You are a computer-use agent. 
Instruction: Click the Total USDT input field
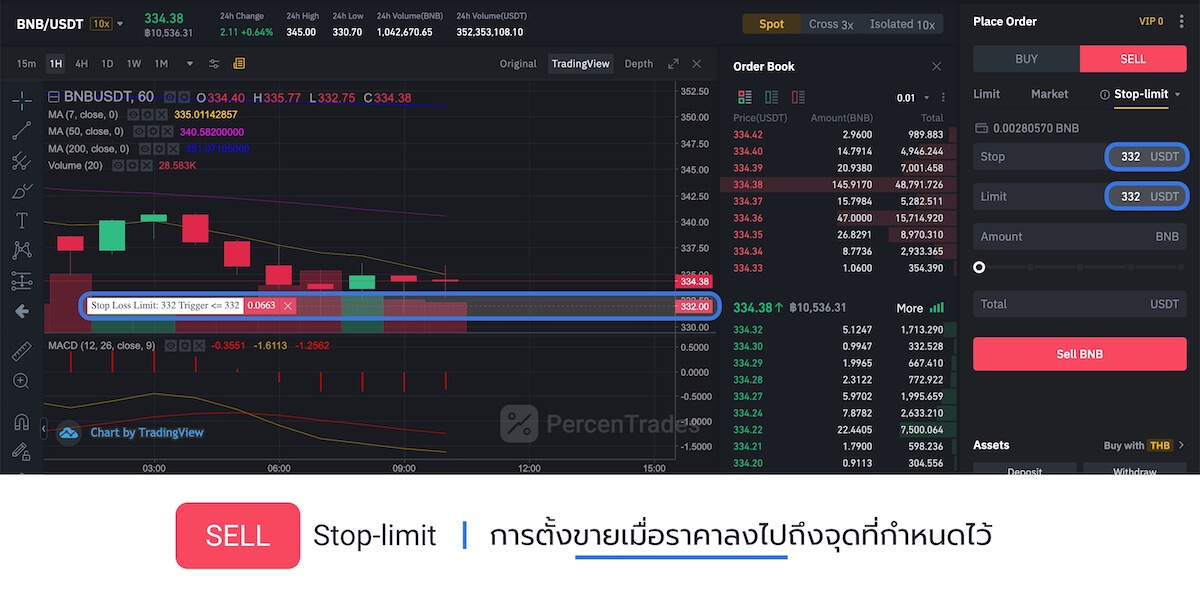(1080, 304)
